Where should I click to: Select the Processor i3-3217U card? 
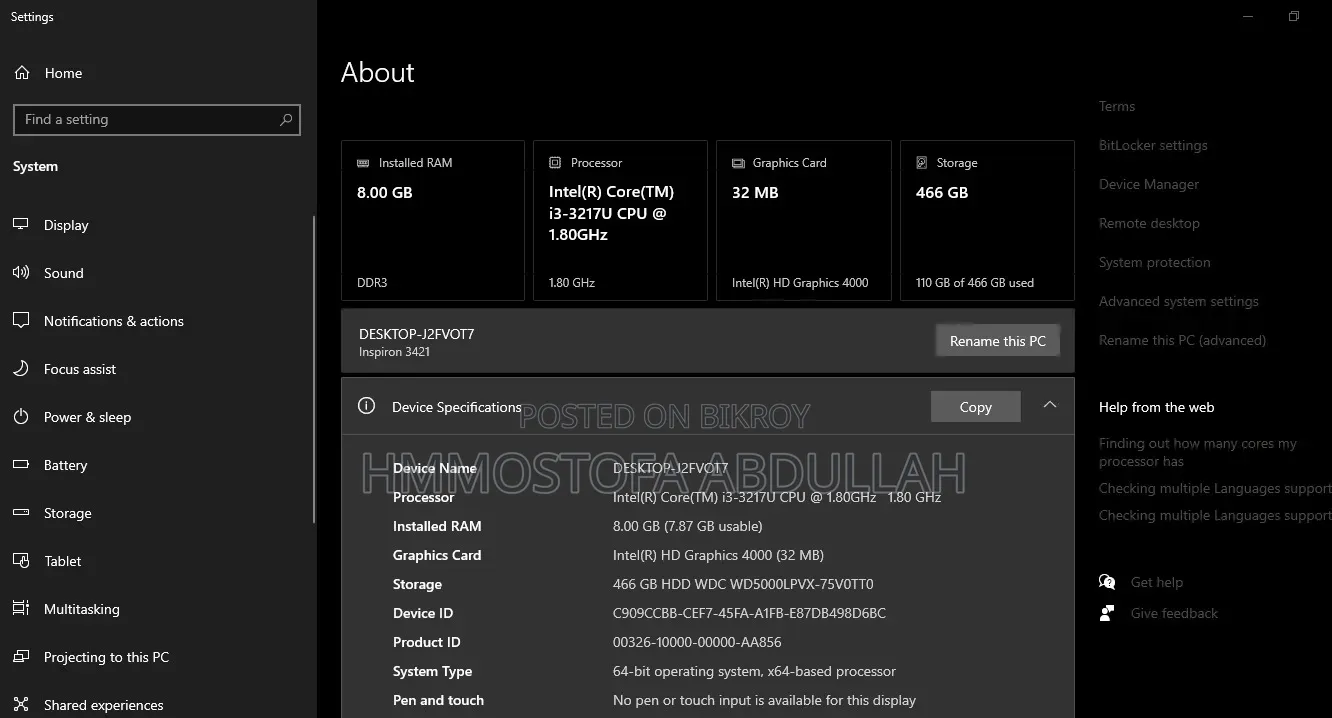click(x=620, y=220)
